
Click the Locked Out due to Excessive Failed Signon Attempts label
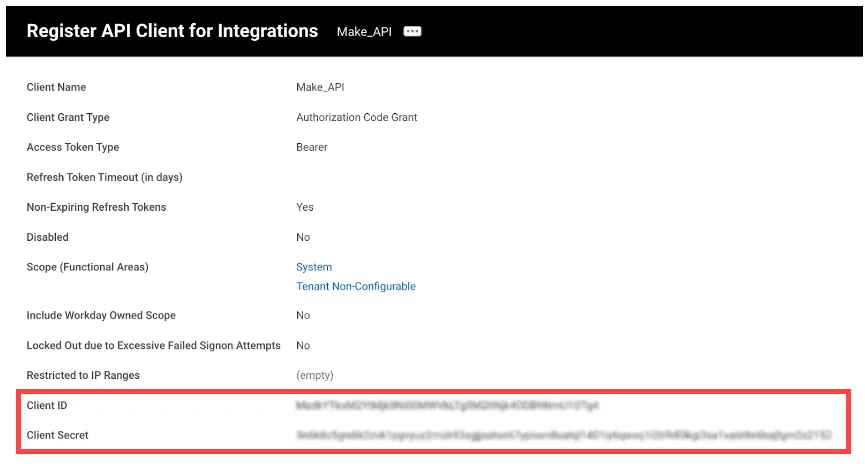(x=153, y=345)
